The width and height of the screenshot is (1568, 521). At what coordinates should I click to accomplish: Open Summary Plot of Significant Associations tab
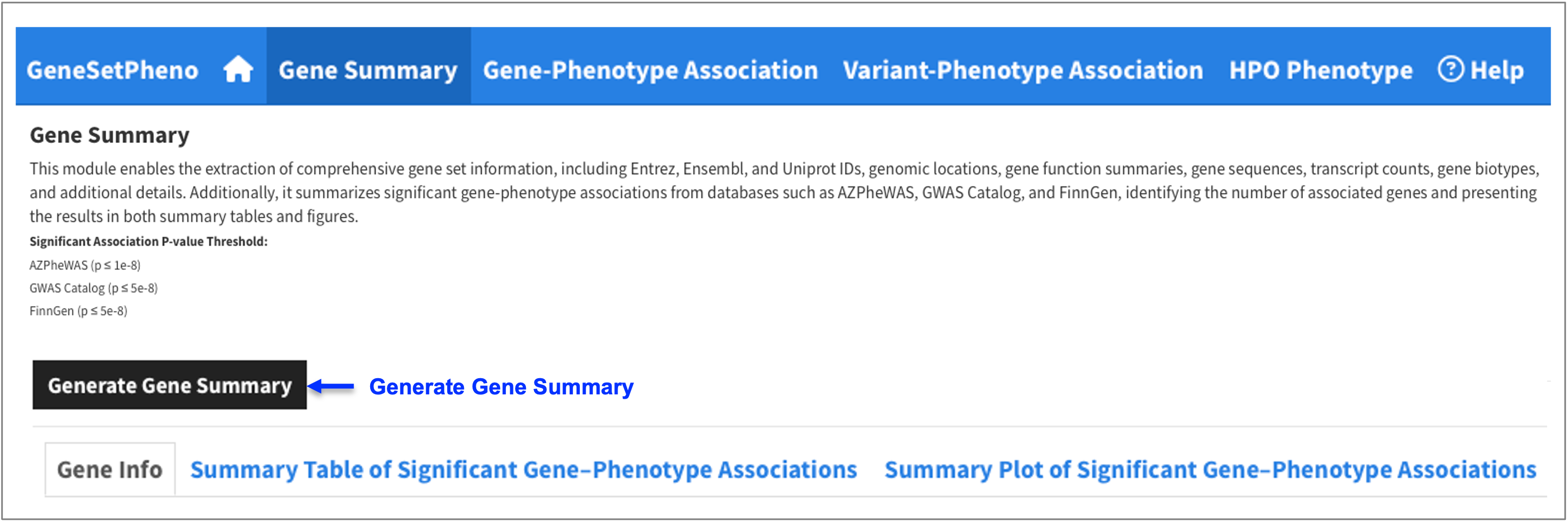click(1210, 469)
